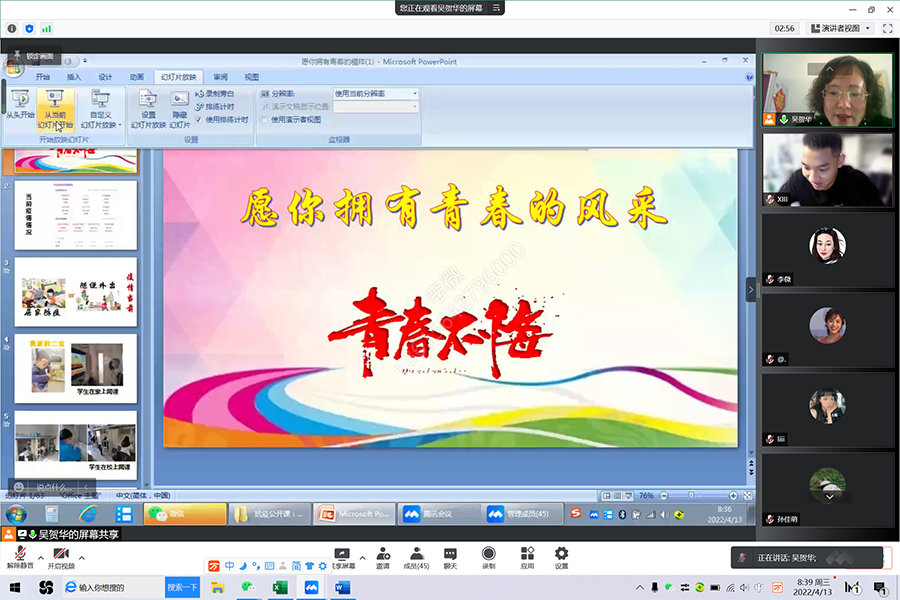Switch to the 审阅 ribbon tab

click(x=220, y=77)
